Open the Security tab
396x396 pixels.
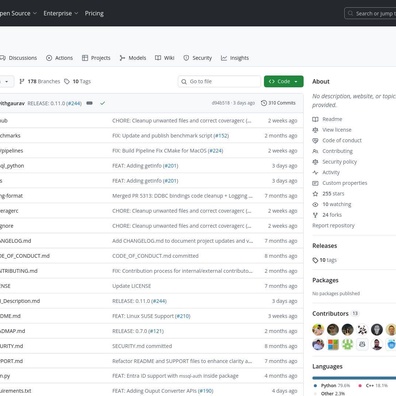coord(197,58)
